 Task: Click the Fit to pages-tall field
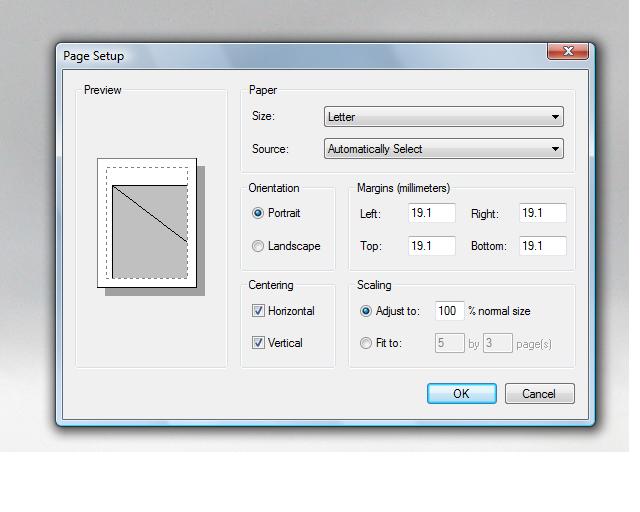pos(497,343)
